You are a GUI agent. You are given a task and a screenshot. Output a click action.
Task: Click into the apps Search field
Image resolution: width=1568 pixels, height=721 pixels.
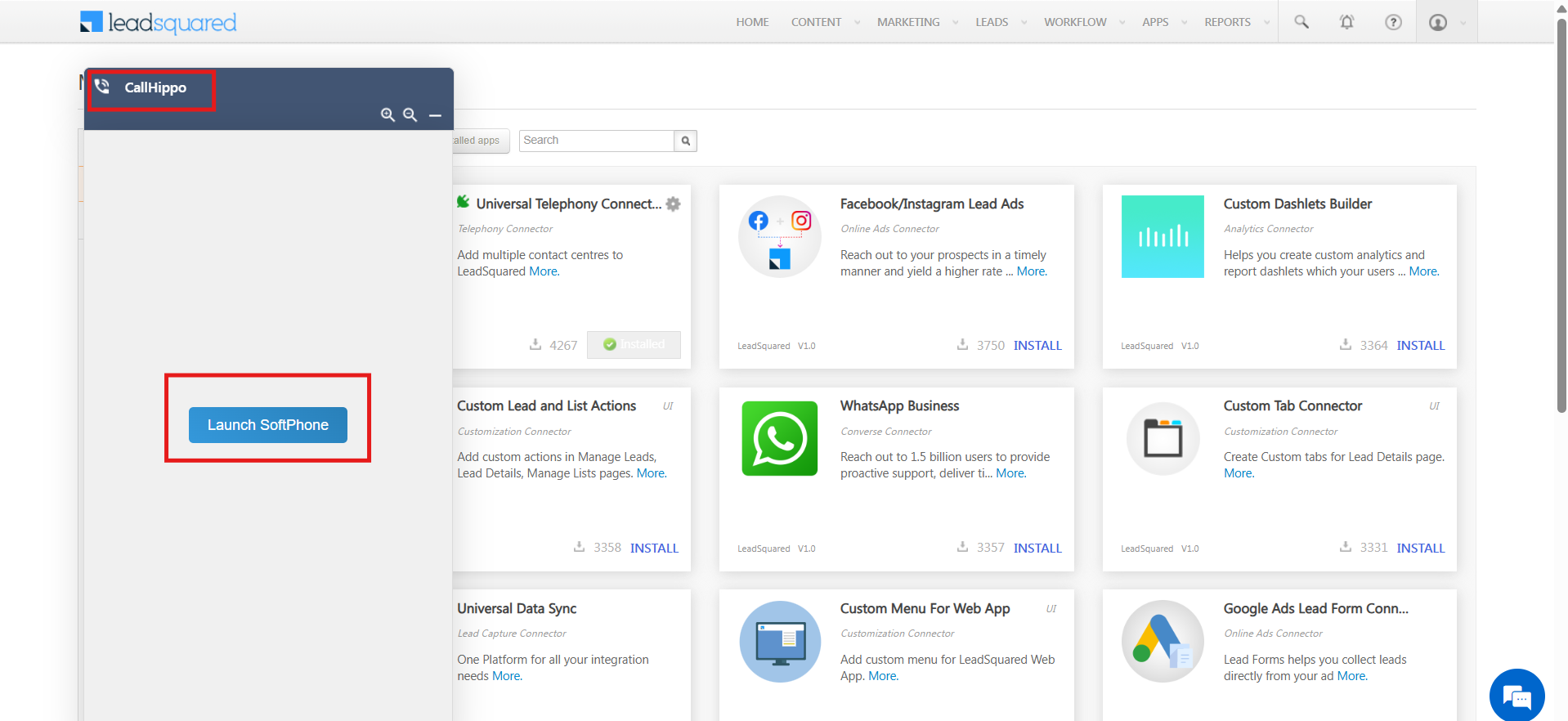click(597, 141)
